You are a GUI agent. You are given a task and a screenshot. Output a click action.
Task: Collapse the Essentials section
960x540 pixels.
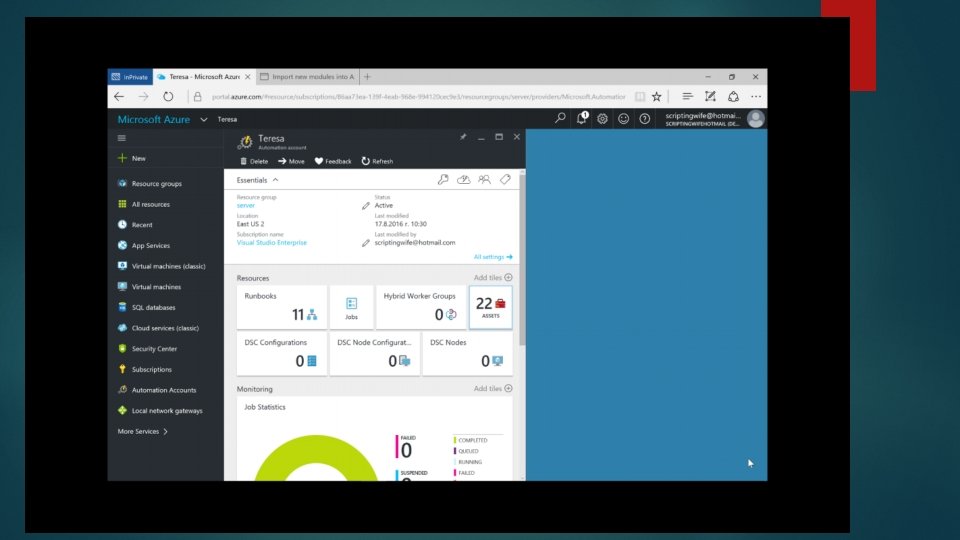coord(258,180)
